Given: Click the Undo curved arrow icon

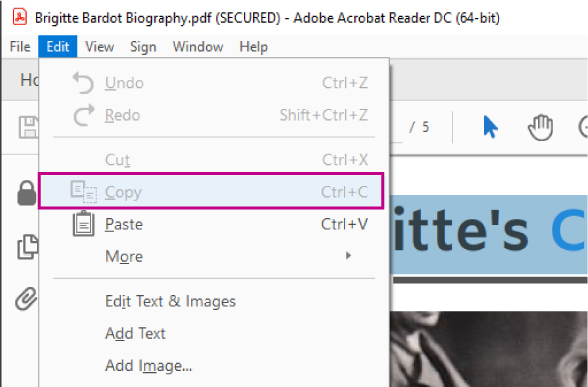Looking at the screenshot, I should coord(83,82).
